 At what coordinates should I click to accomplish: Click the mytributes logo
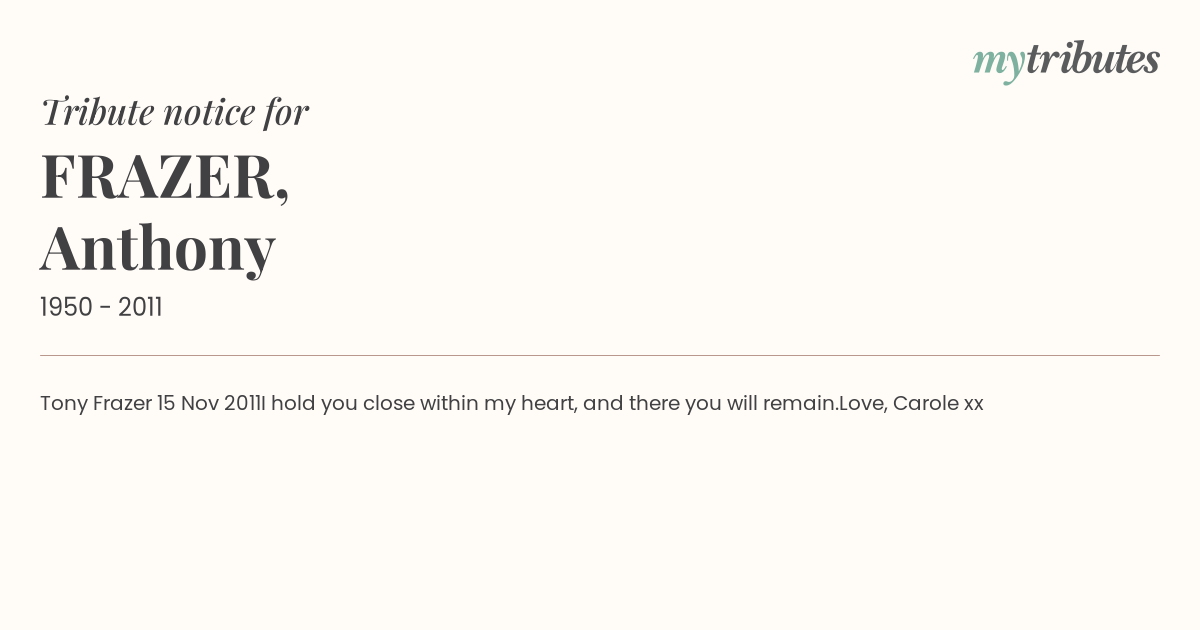pyautogui.click(x=1066, y=60)
